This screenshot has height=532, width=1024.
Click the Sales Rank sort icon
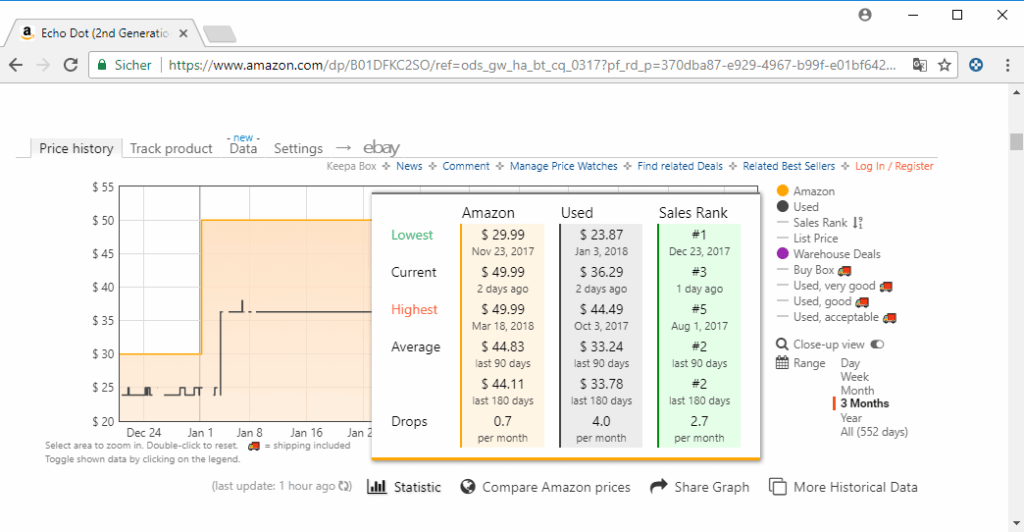(857, 223)
